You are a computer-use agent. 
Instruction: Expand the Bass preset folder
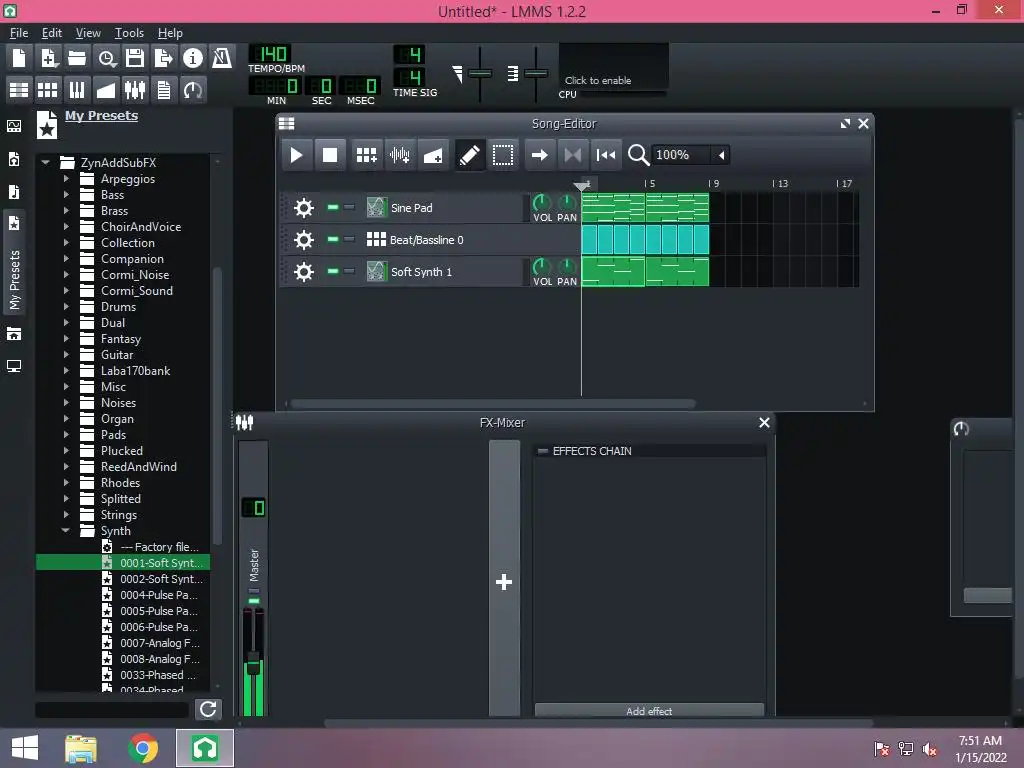[x=66, y=195]
